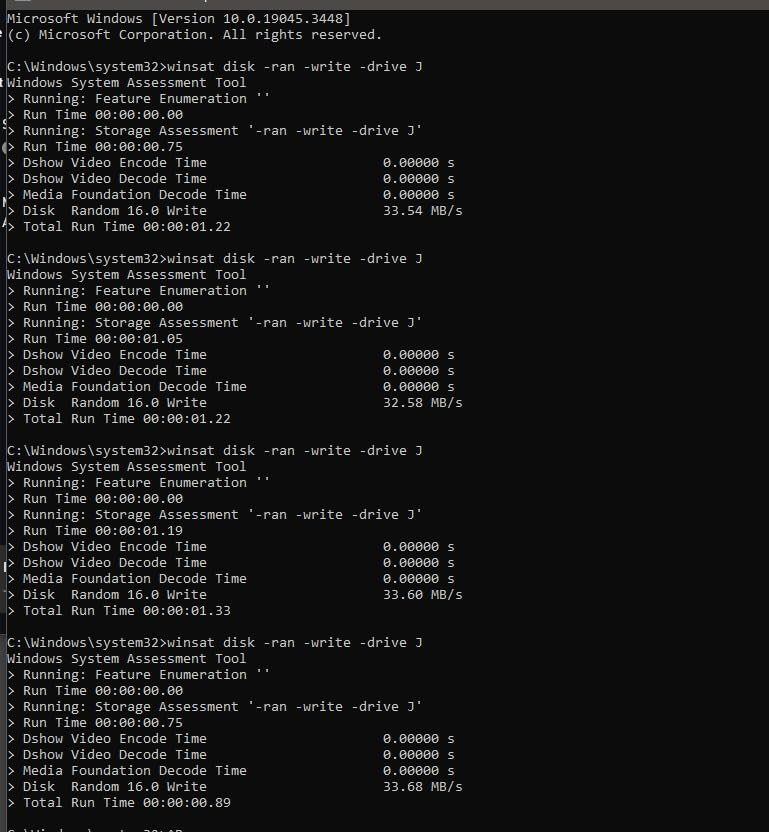Click Total Run Time 00:00:01.33 line
The image size is (769, 832).
pos(119,611)
